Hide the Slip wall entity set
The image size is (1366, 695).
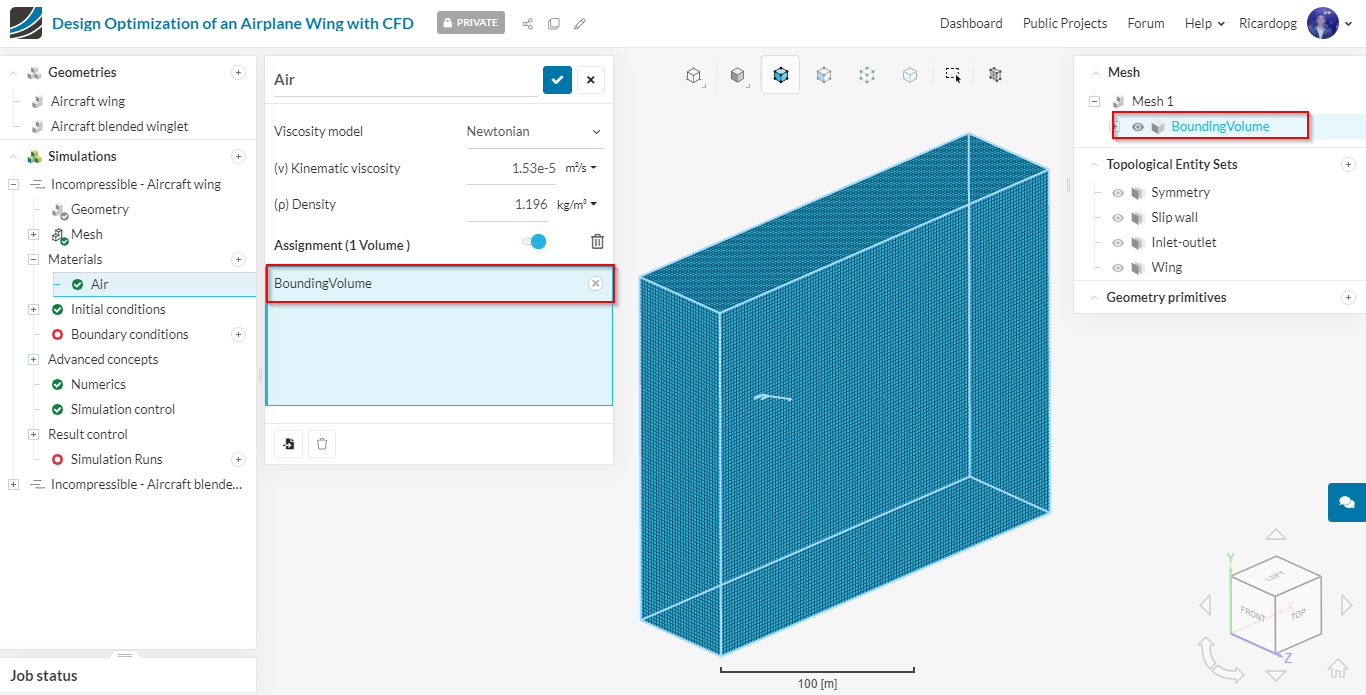1118,217
